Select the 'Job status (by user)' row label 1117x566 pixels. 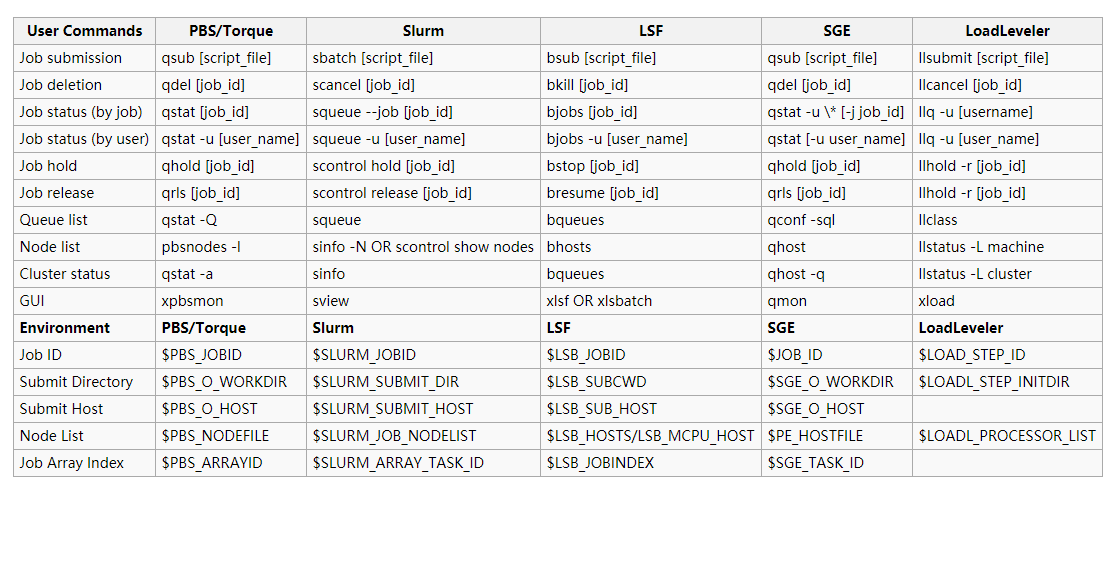tap(84, 139)
